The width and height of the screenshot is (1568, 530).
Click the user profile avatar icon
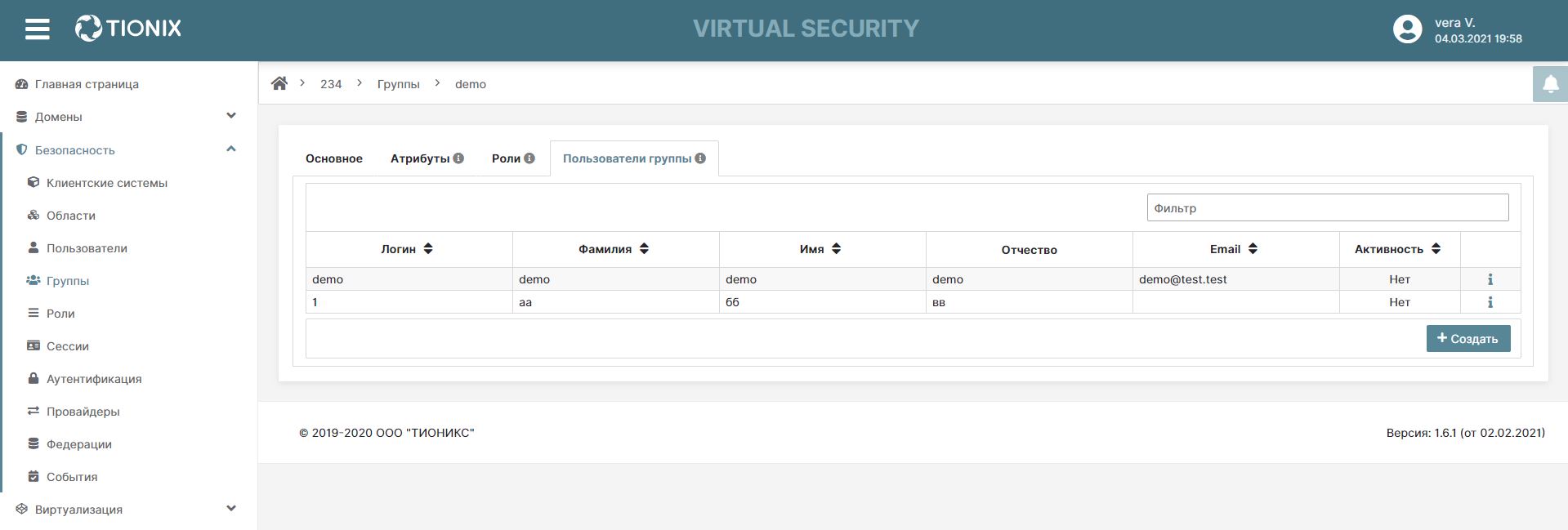[1407, 29]
